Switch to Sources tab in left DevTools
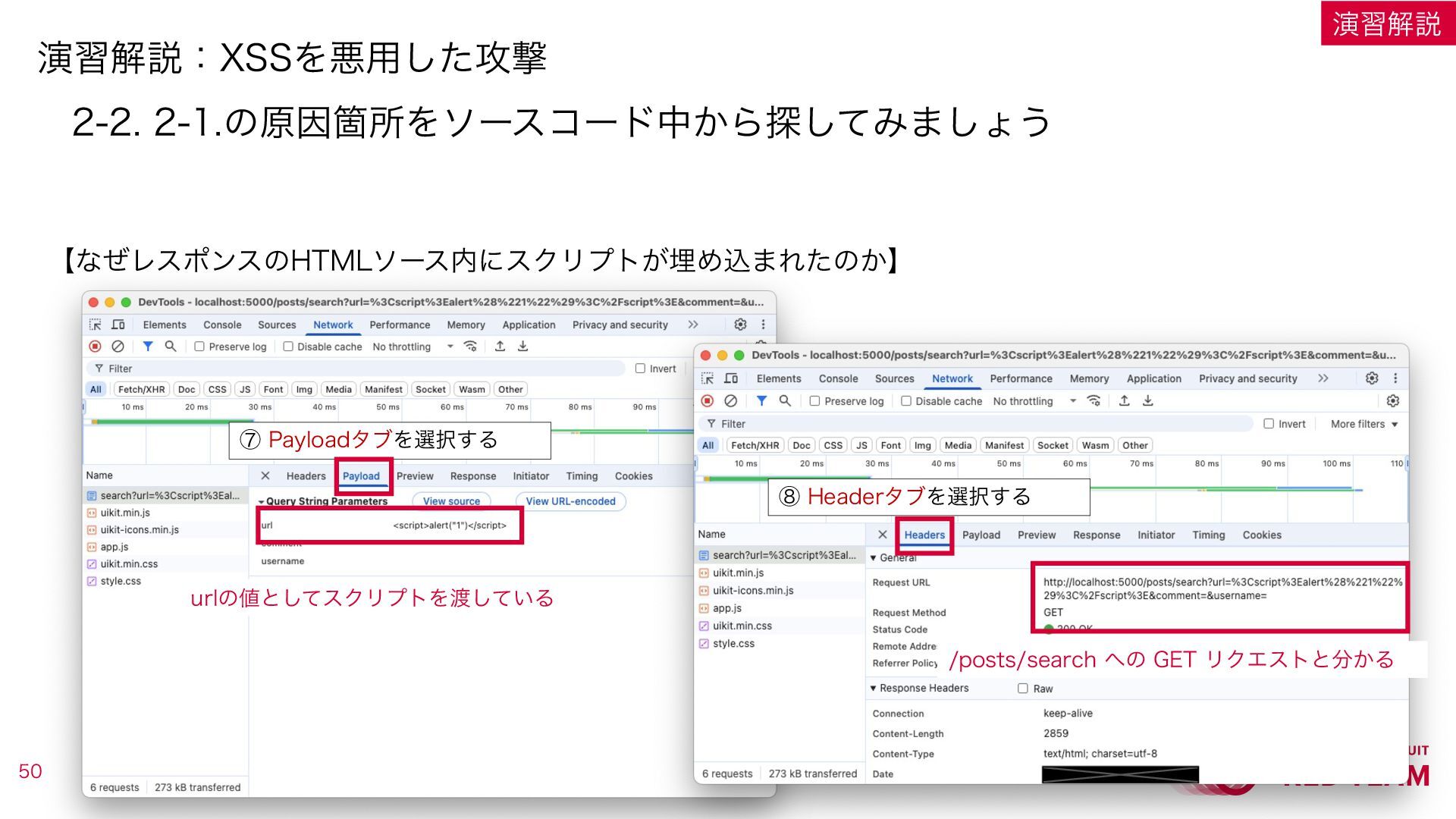This screenshot has width=1456, height=819. (x=277, y=325)
